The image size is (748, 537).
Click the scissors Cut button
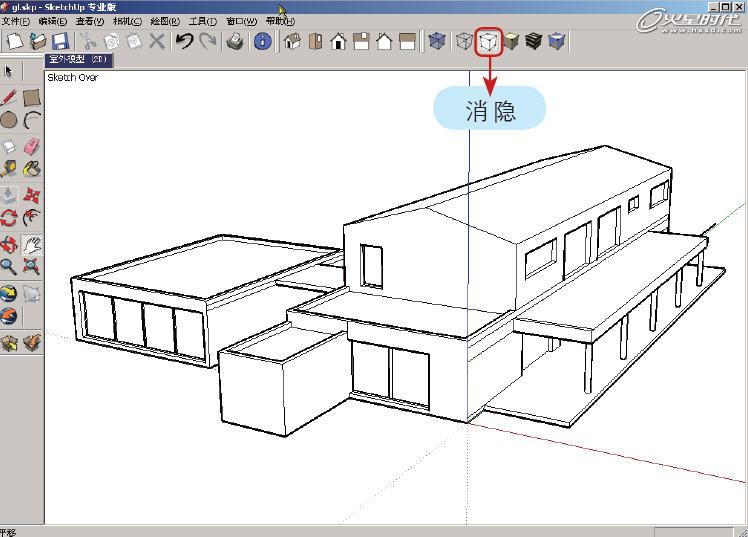pos(88,41)
